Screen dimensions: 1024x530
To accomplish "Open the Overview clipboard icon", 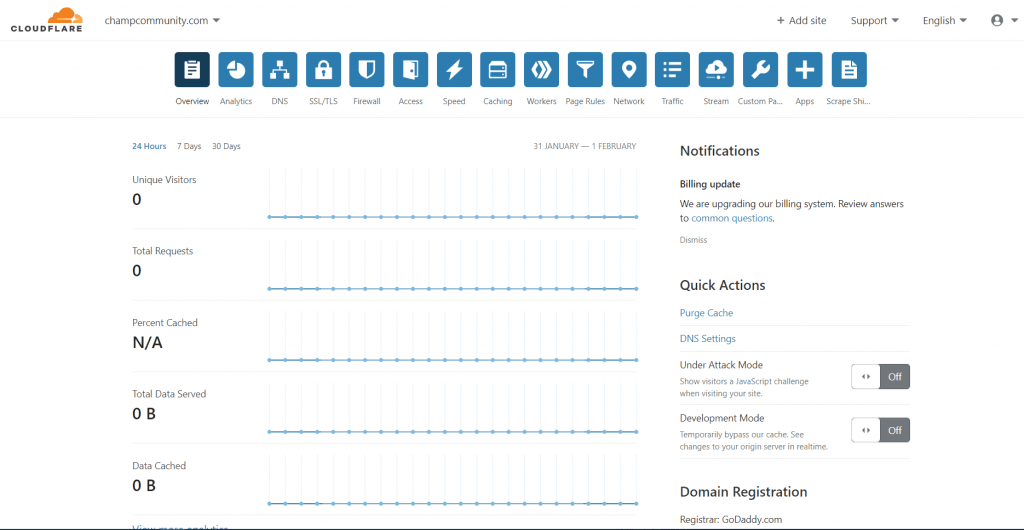I will (192, 70).
